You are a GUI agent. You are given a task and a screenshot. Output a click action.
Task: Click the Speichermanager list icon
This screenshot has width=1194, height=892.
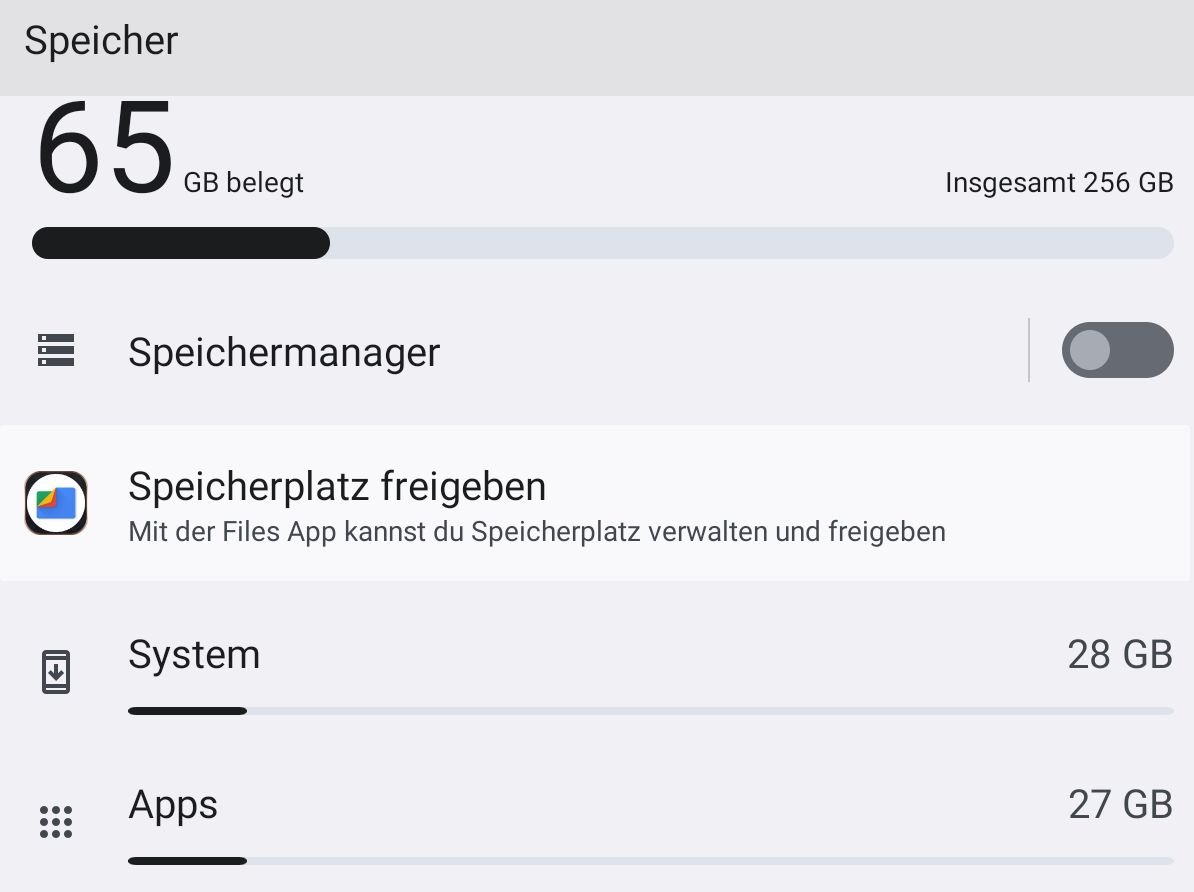point(56,350)
